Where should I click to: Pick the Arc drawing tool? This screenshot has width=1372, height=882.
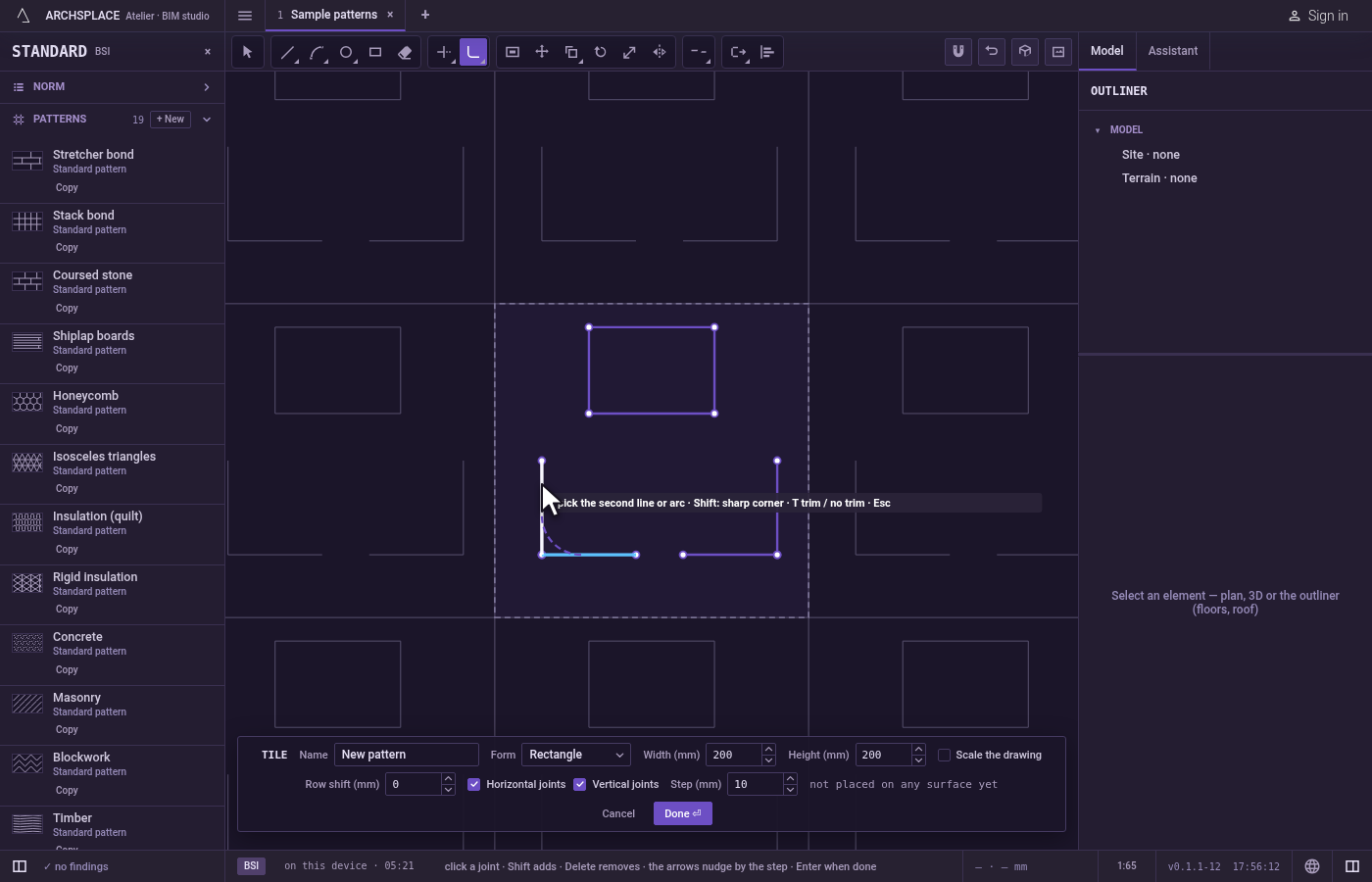click(x=317, y=52)
